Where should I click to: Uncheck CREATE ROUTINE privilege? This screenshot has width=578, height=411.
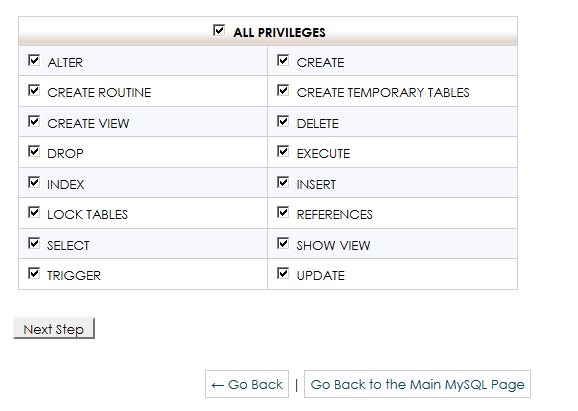(x=34, y=90)
